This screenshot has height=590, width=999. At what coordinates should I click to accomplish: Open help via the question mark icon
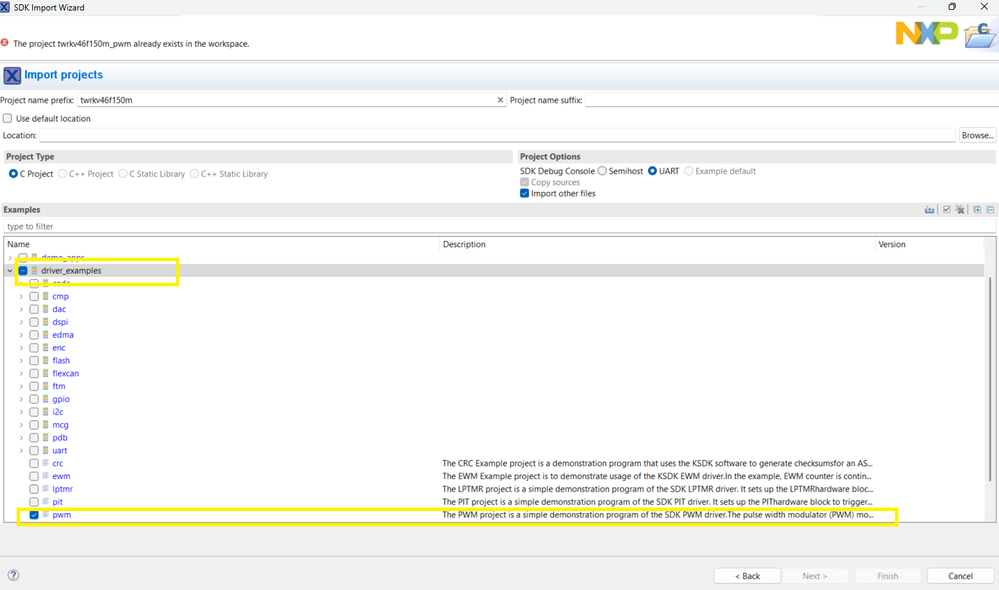click(13, 575)
